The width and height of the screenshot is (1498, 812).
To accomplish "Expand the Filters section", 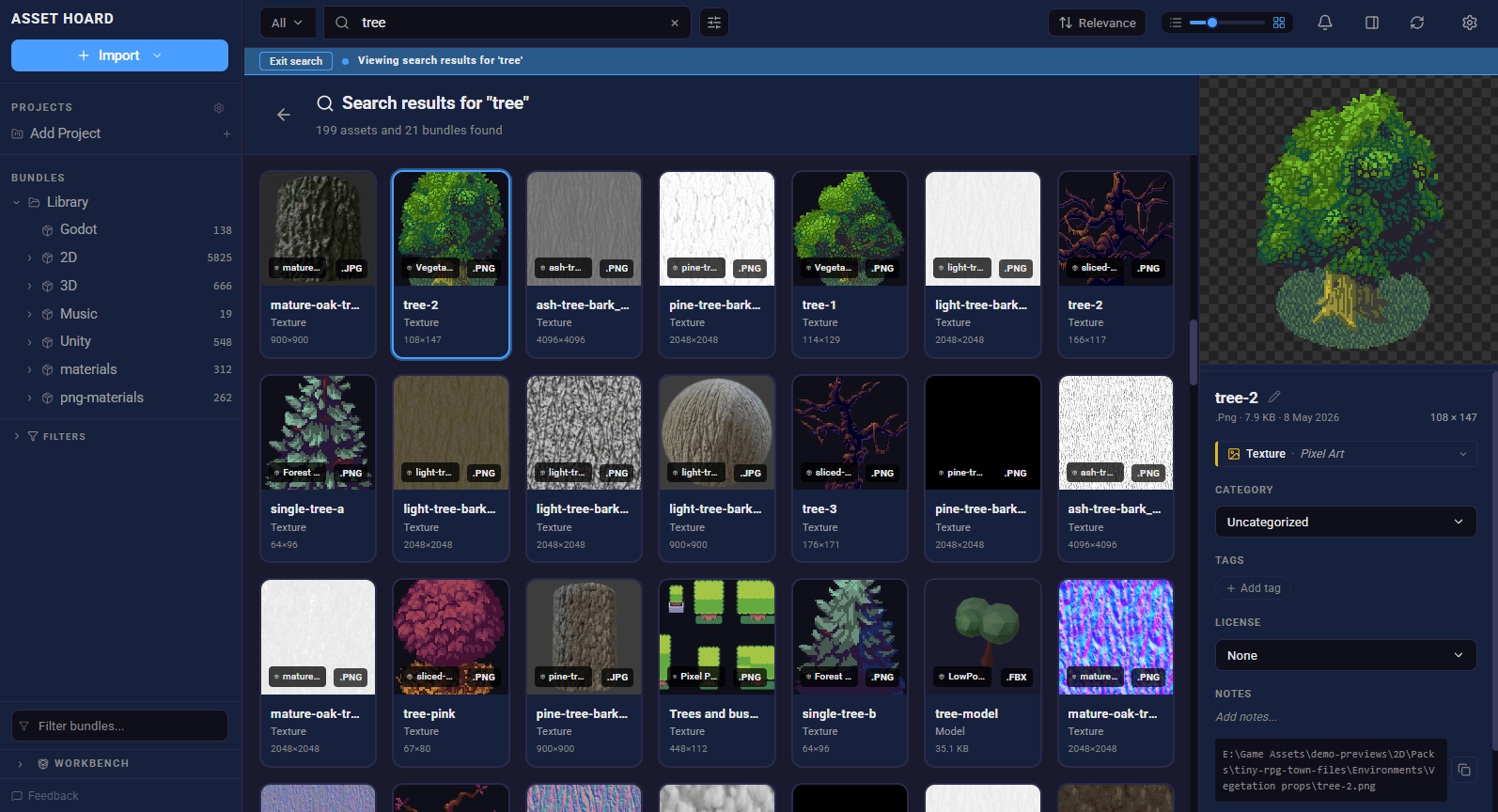I will pos(16,436).
